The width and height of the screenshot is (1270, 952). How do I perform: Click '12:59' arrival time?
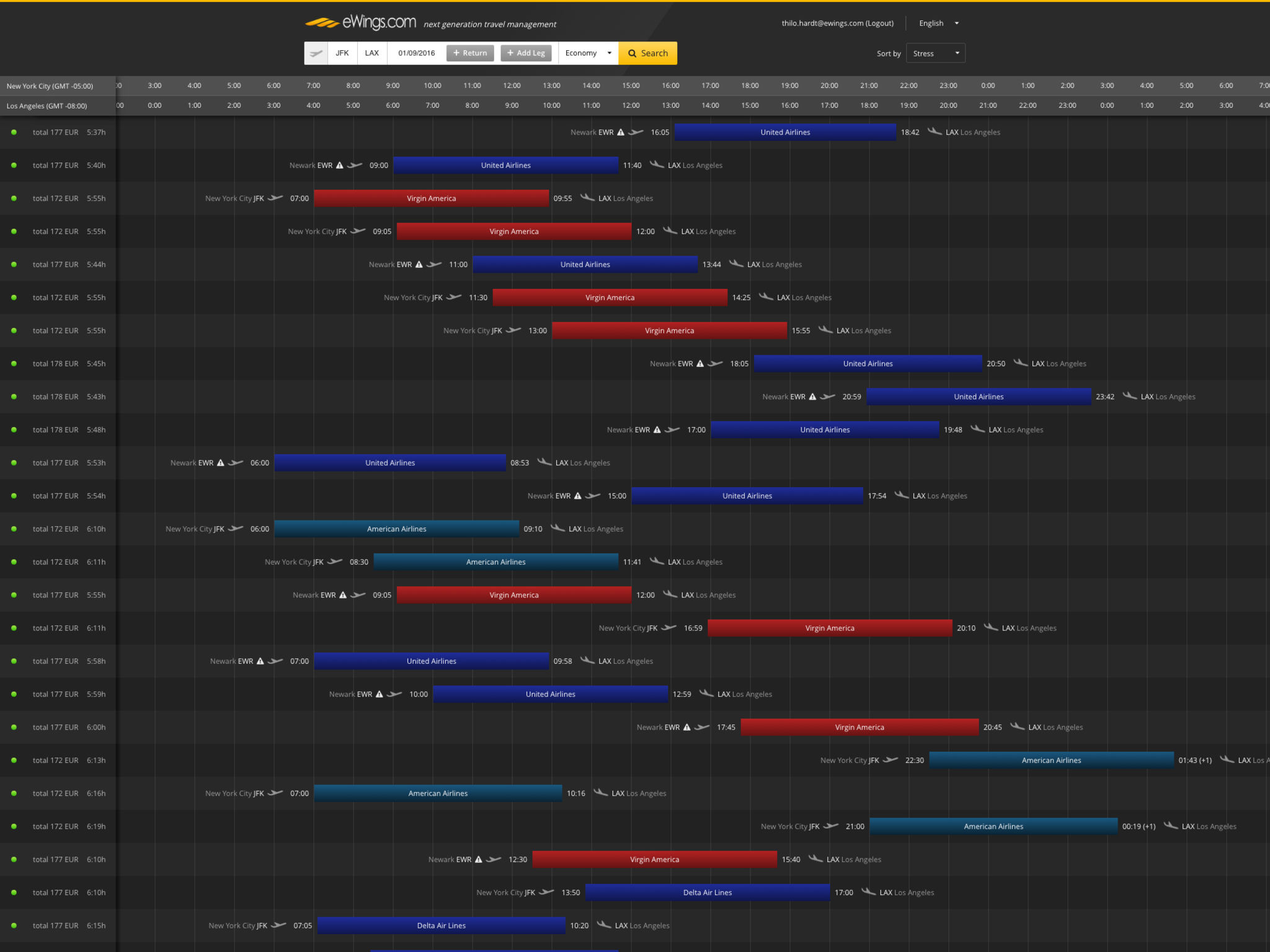coord(682,694)
